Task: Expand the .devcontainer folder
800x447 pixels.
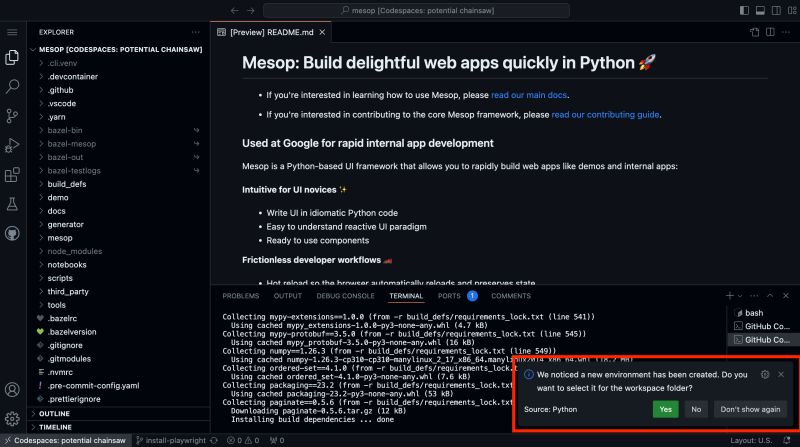Action: point(118,77)
